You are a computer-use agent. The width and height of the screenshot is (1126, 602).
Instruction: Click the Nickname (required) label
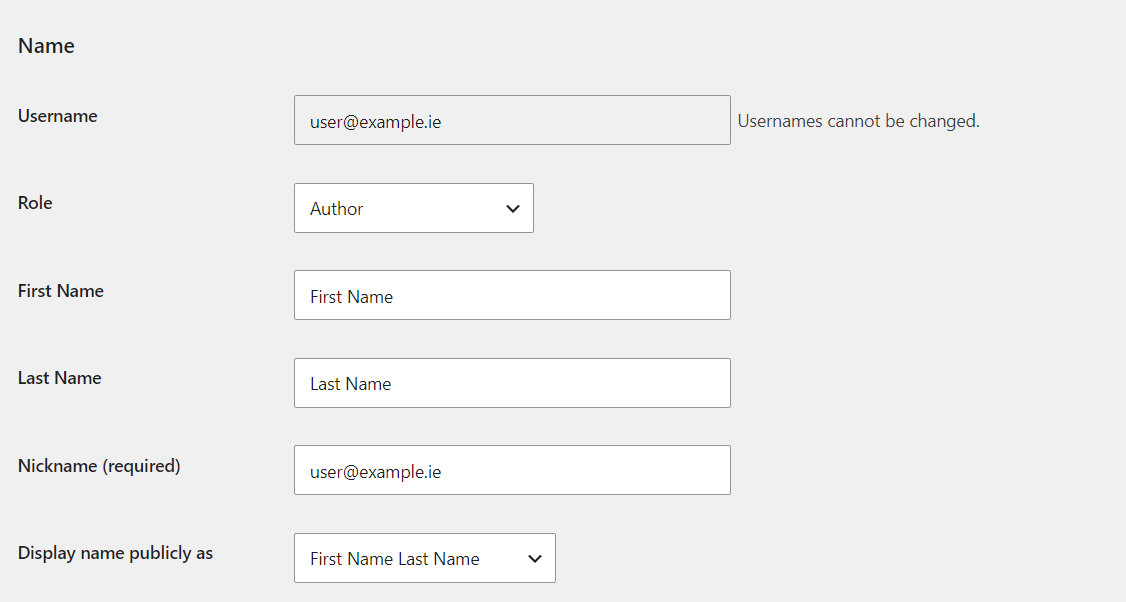click(99, 466)
